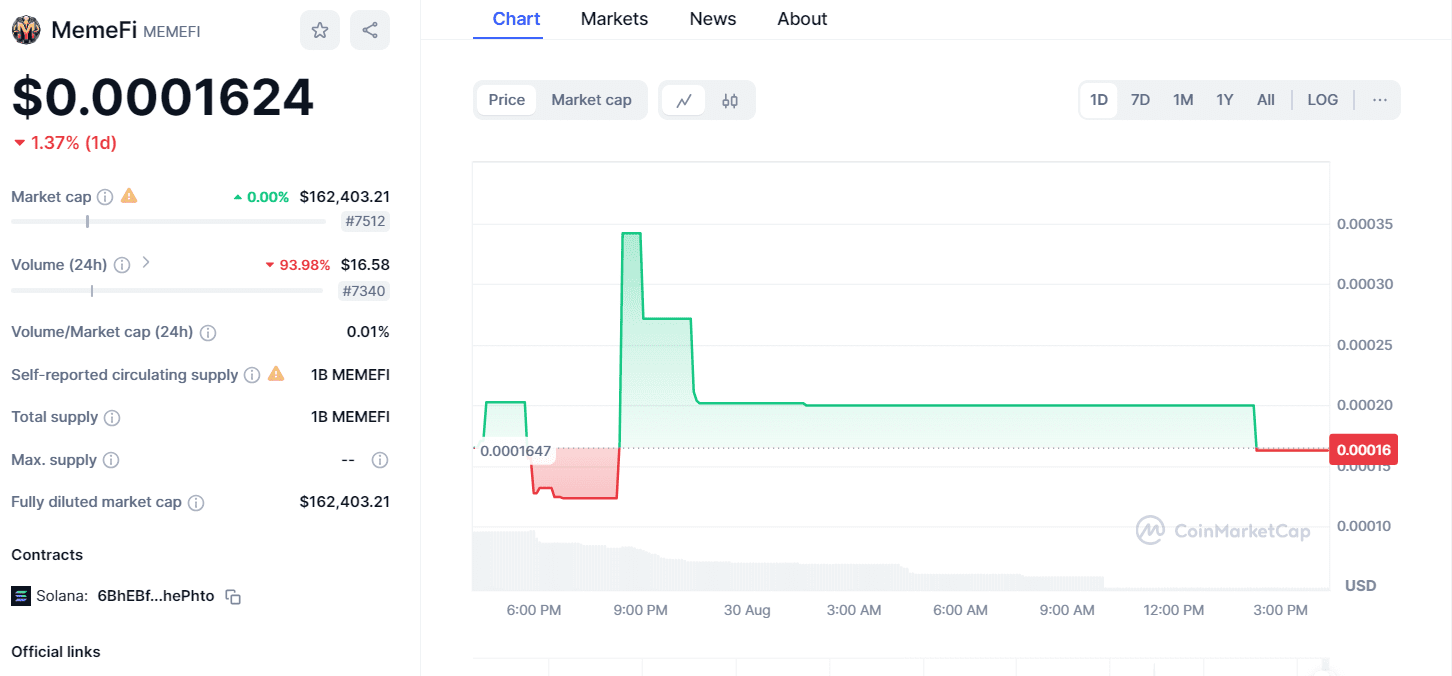Image resolution: width=1452 pixels, height=676 pixels.
Task: Copy the Solana contract address
Action: (232, 596)
